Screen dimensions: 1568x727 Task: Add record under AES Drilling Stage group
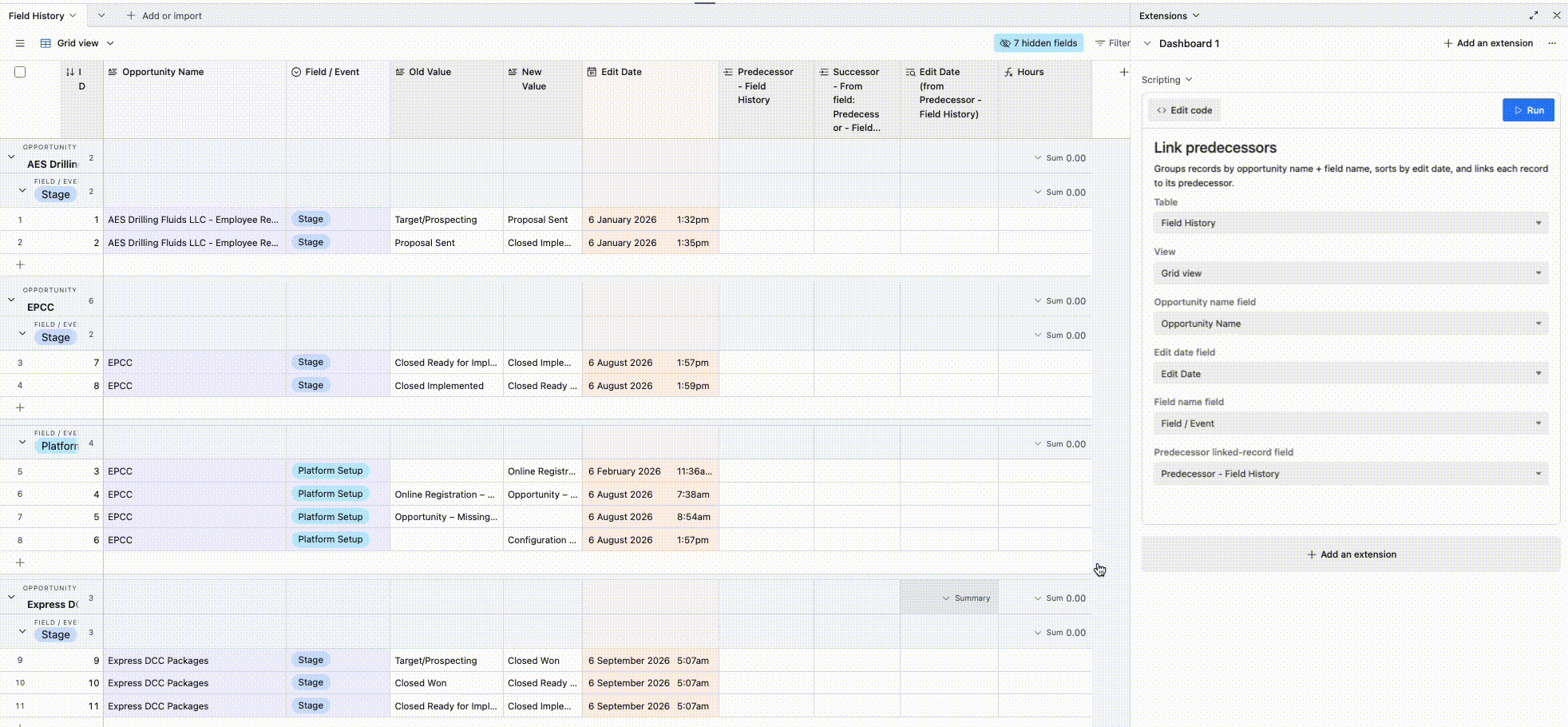click(x=20, y=264)
